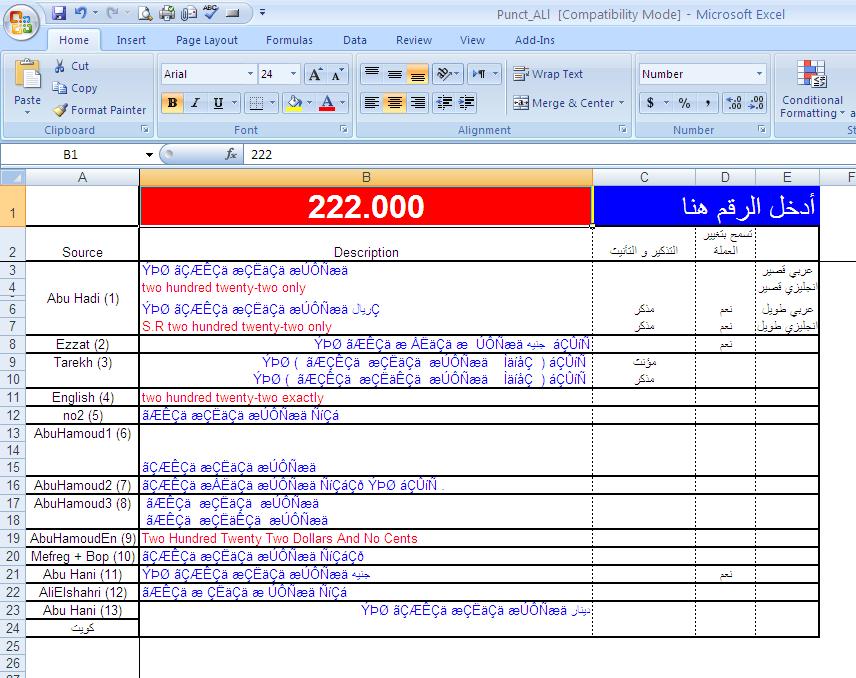Open the Review tab
Screen dimensions: 856x678
click(x=414, y=40)
